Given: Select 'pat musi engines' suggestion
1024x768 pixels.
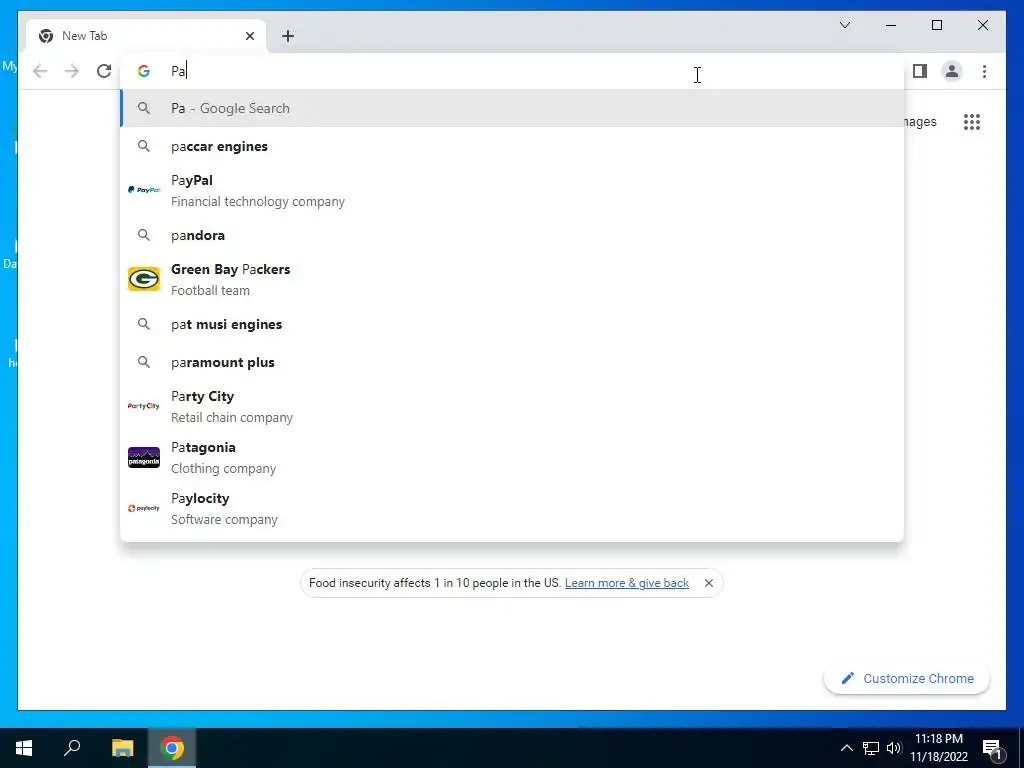Looking at the screenshot, I should point(512,325).
